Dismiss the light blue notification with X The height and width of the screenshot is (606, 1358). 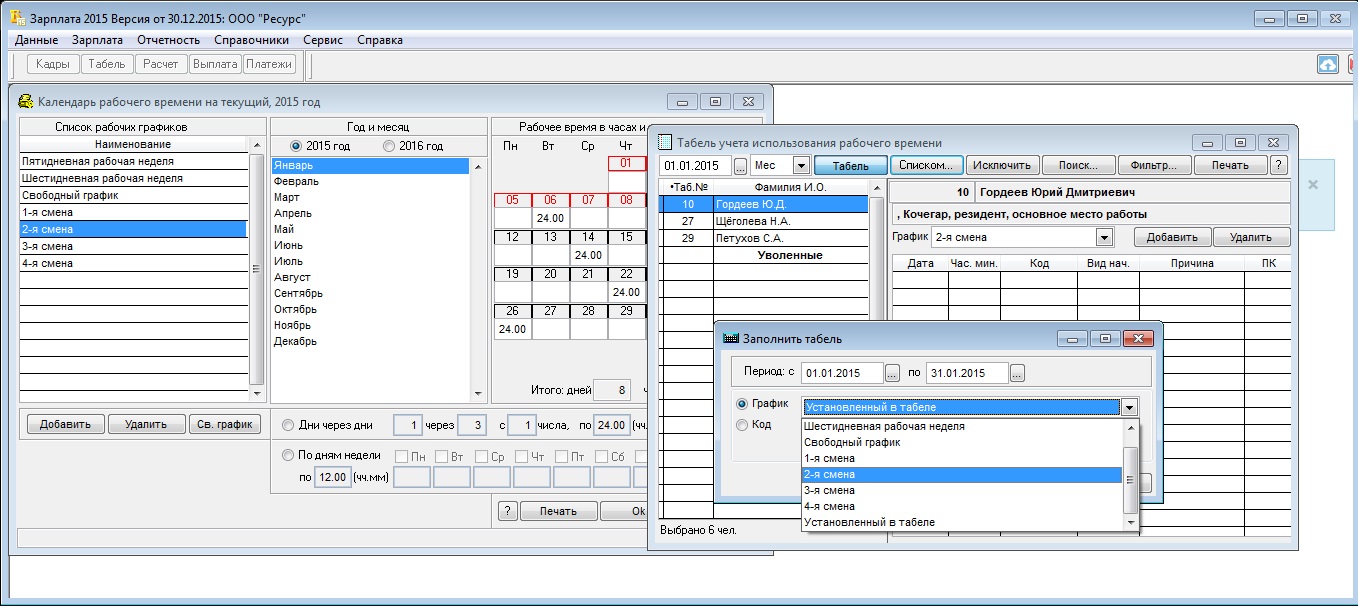1313,185
